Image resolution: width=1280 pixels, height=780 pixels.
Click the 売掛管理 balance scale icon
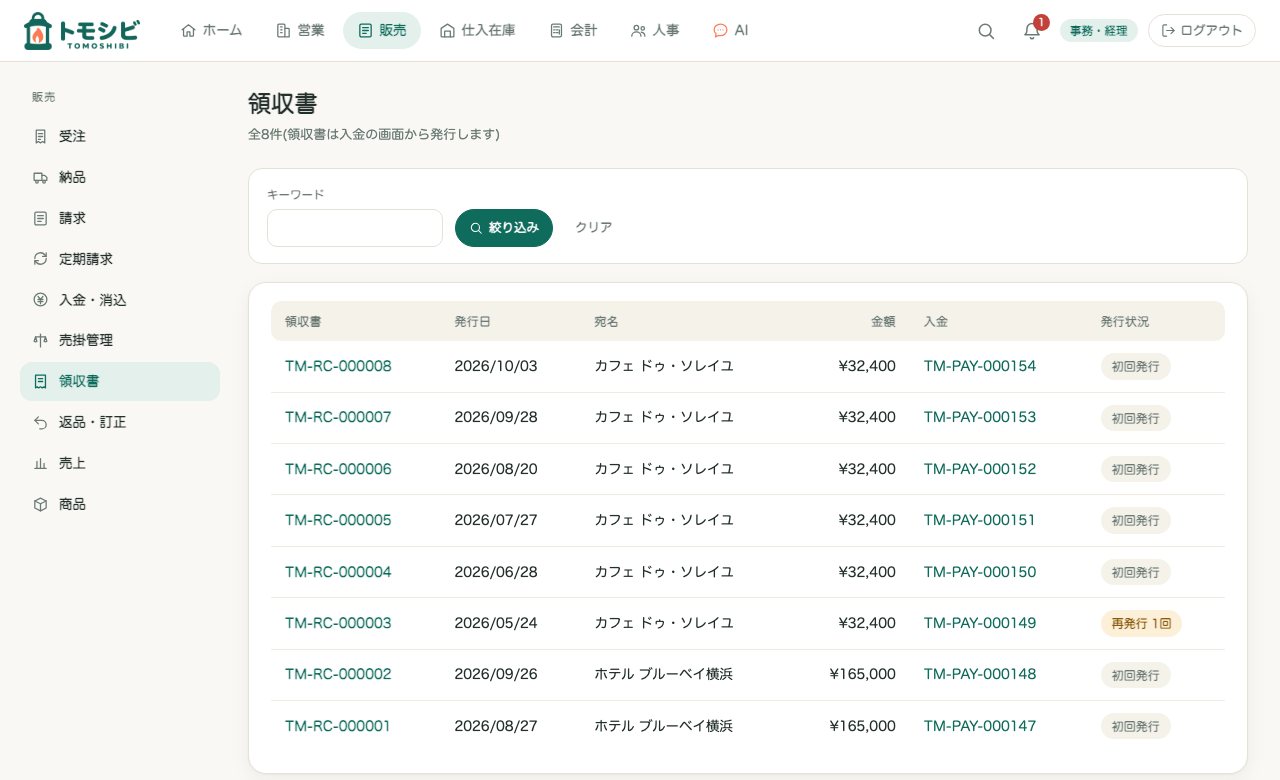(40, 340)
